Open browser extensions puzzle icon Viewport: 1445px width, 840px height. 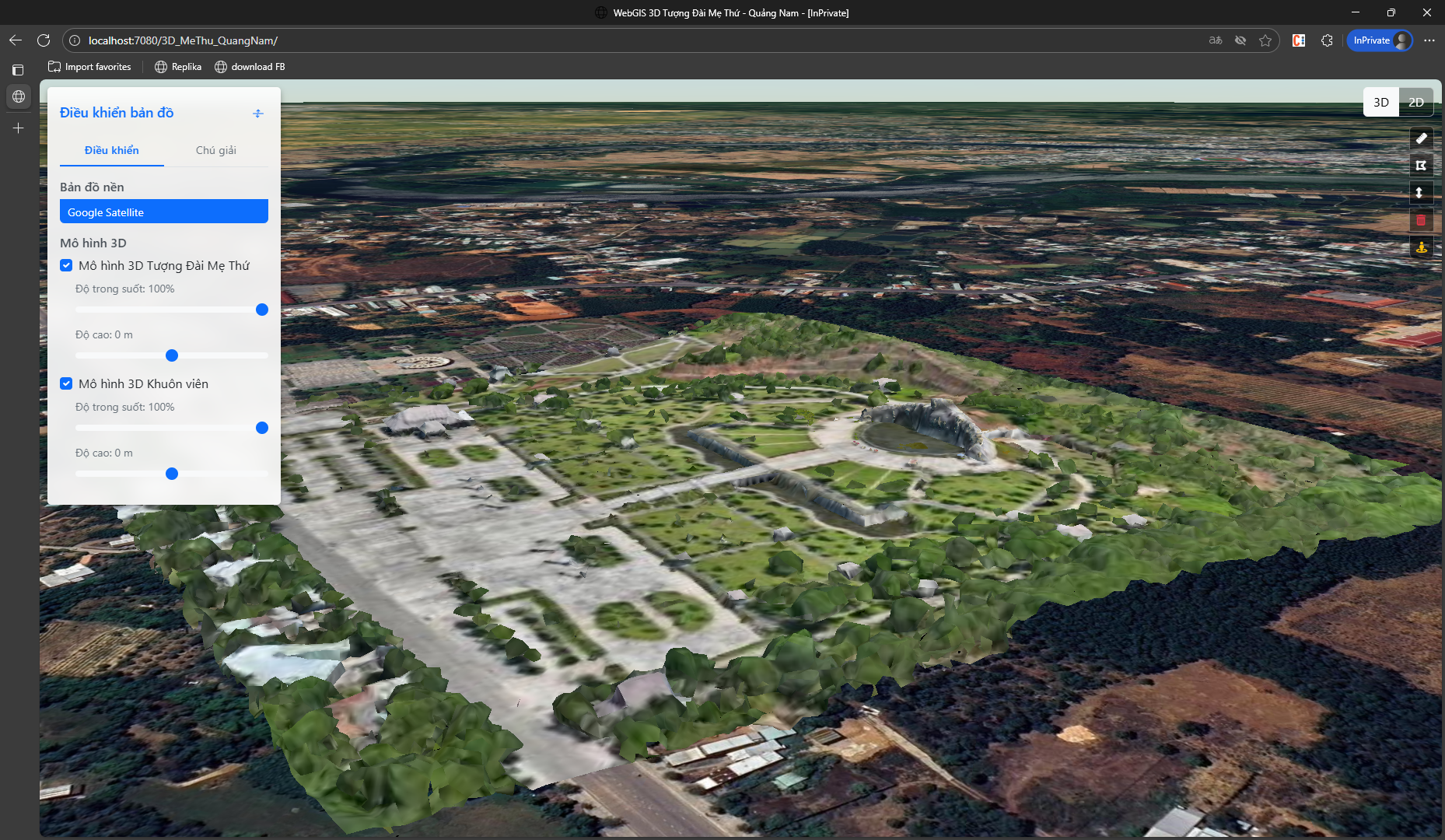point(1327,40)
